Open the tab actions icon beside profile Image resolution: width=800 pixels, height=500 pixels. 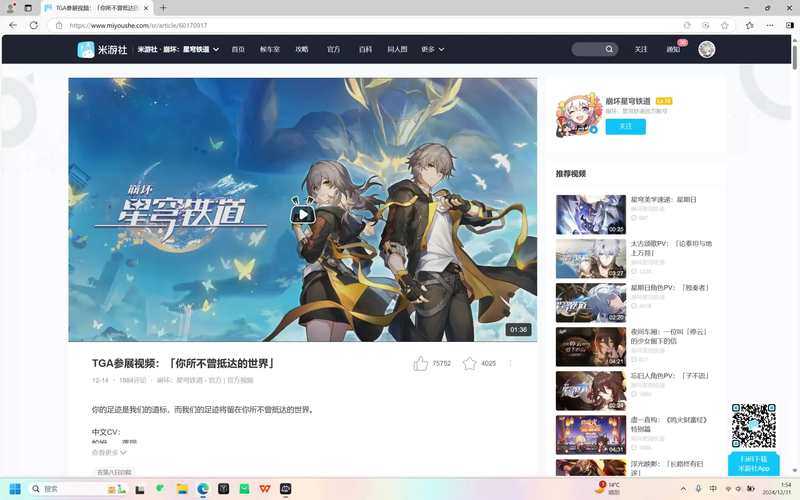28,8
